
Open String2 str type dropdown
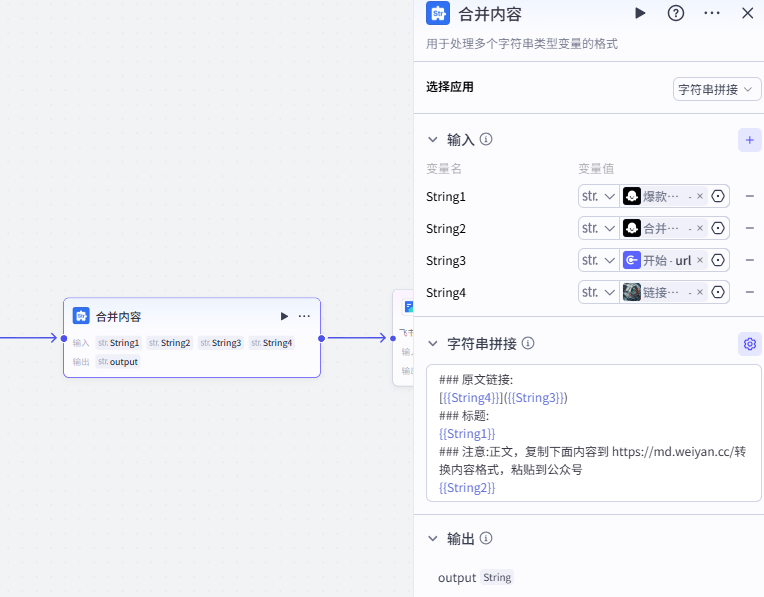(598, 229)
